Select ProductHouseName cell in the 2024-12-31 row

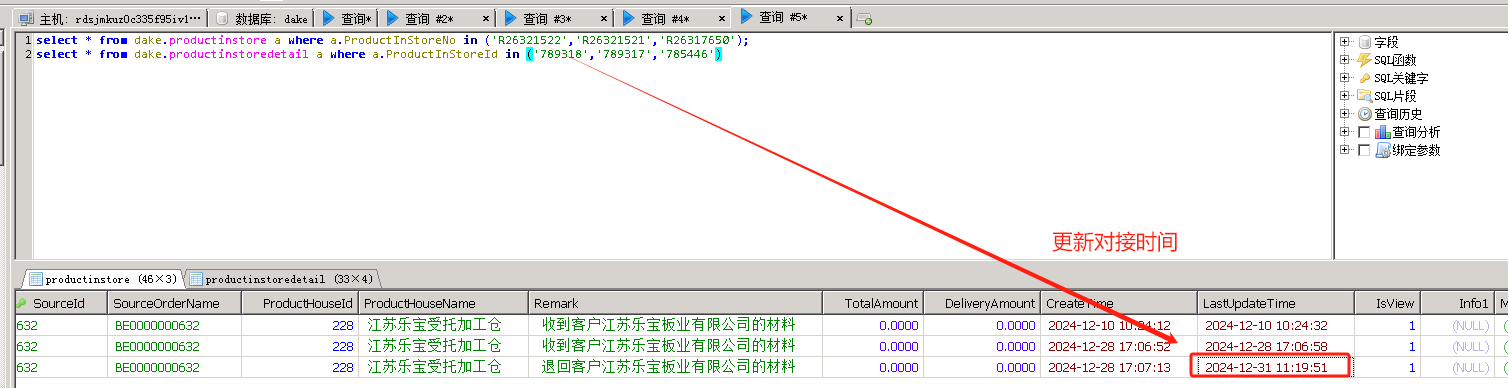443,367
